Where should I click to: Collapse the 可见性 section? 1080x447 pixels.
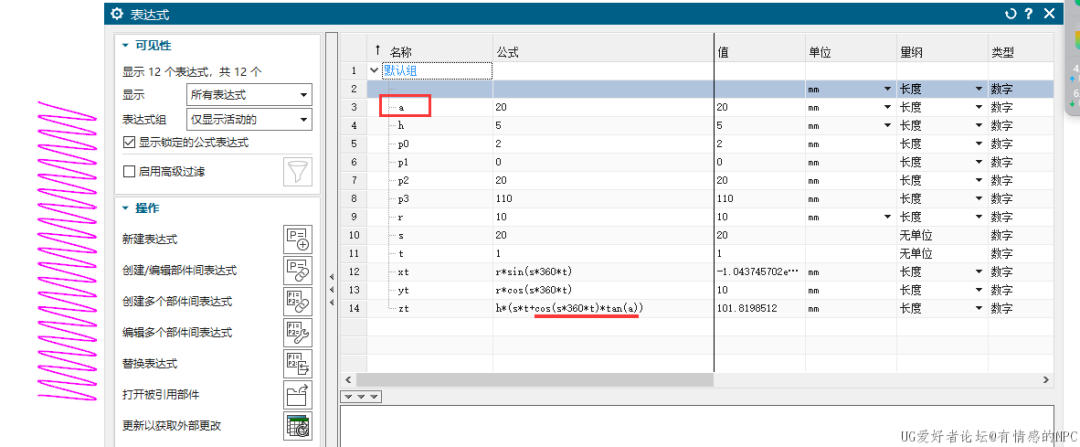(x=125, y=45)
